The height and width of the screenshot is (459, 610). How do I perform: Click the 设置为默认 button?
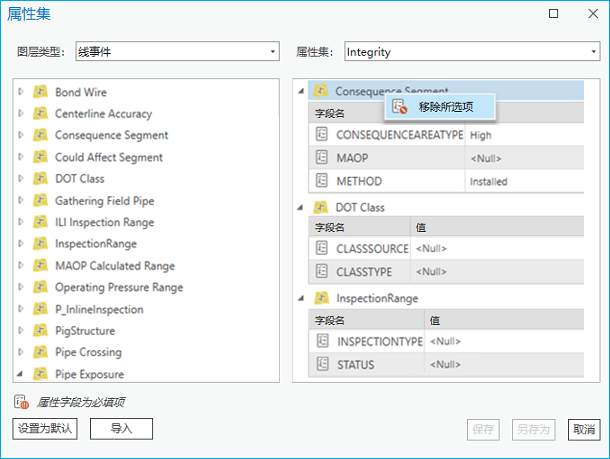coord(45,429)
